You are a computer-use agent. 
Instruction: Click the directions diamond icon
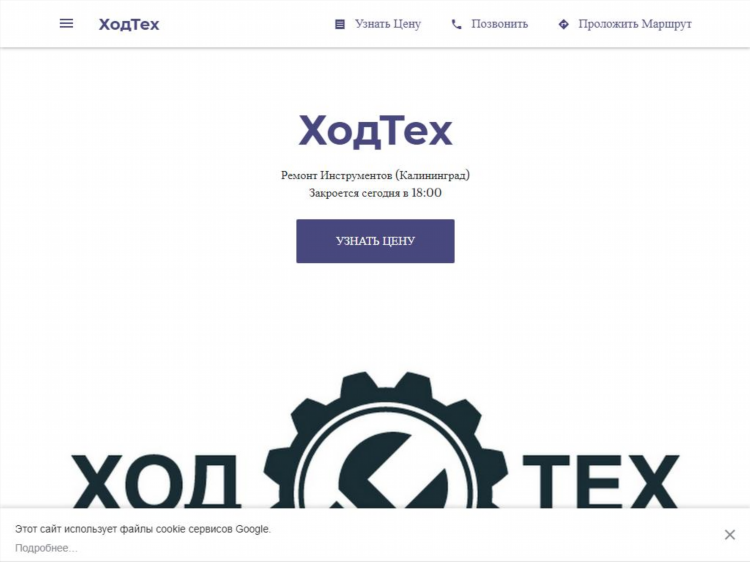click(564, 24)
